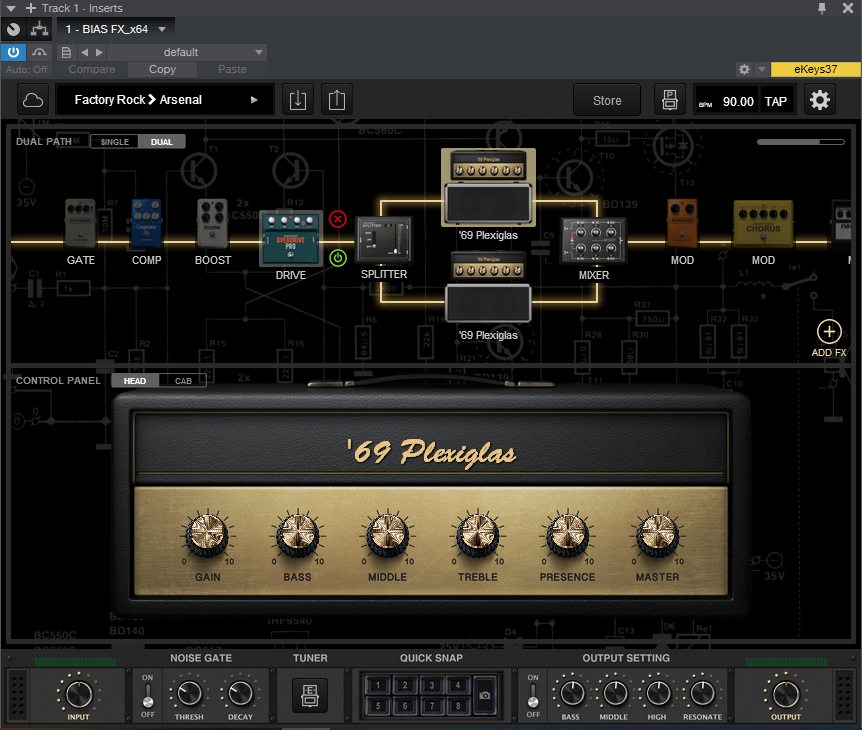Select the upper '69 Plexiglas amp

488,187
